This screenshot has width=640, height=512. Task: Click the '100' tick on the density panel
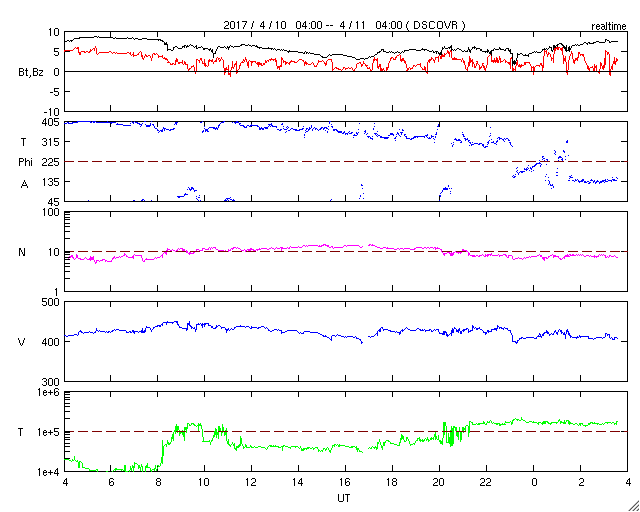(x=51, y=212)
